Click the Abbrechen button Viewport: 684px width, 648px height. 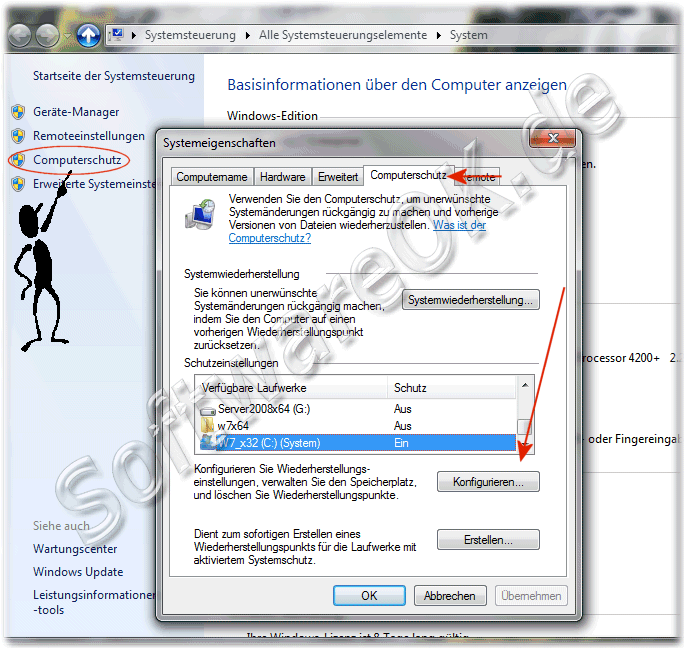450,596
